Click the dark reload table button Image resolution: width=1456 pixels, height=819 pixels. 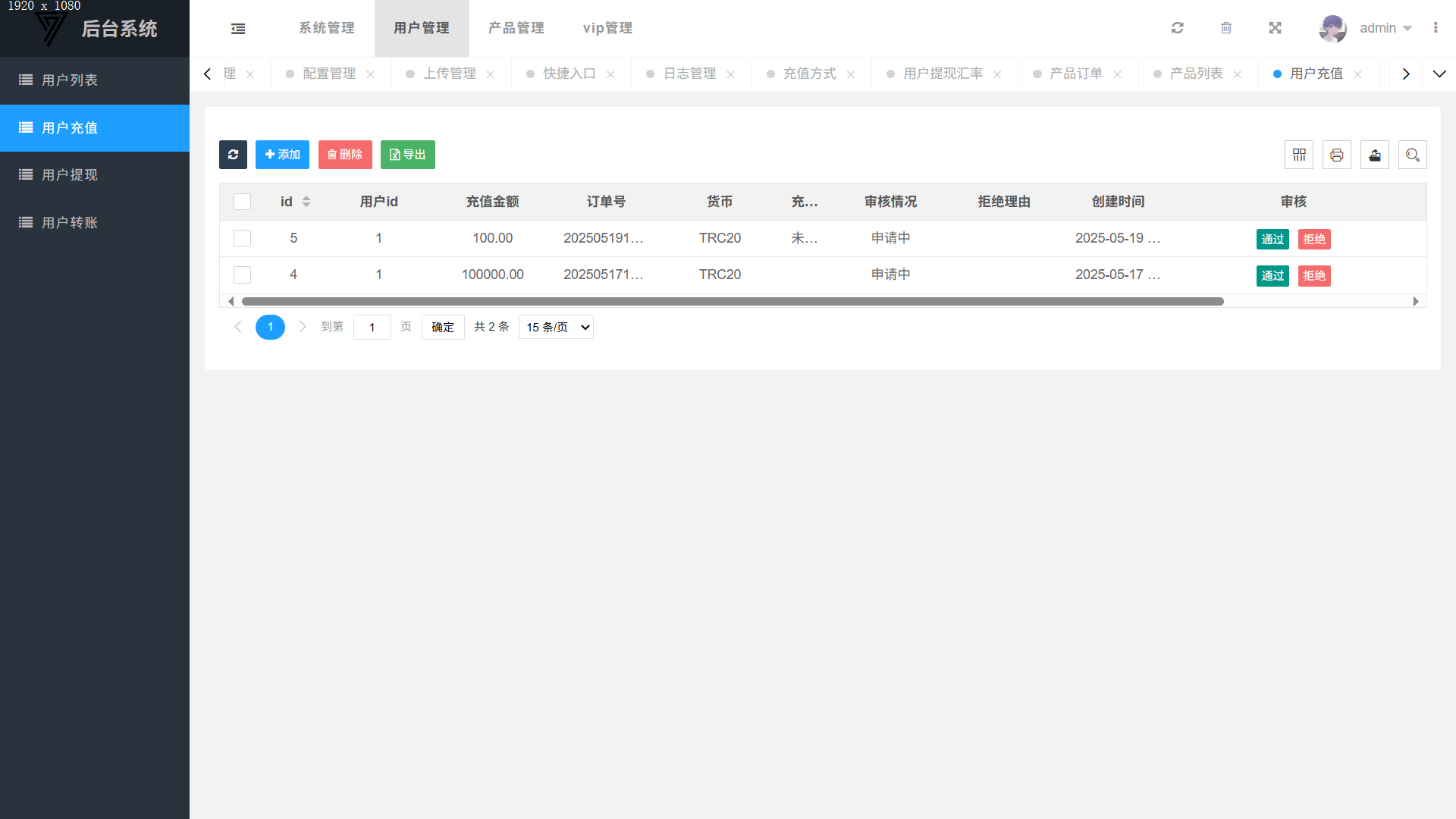coord(233,155)
